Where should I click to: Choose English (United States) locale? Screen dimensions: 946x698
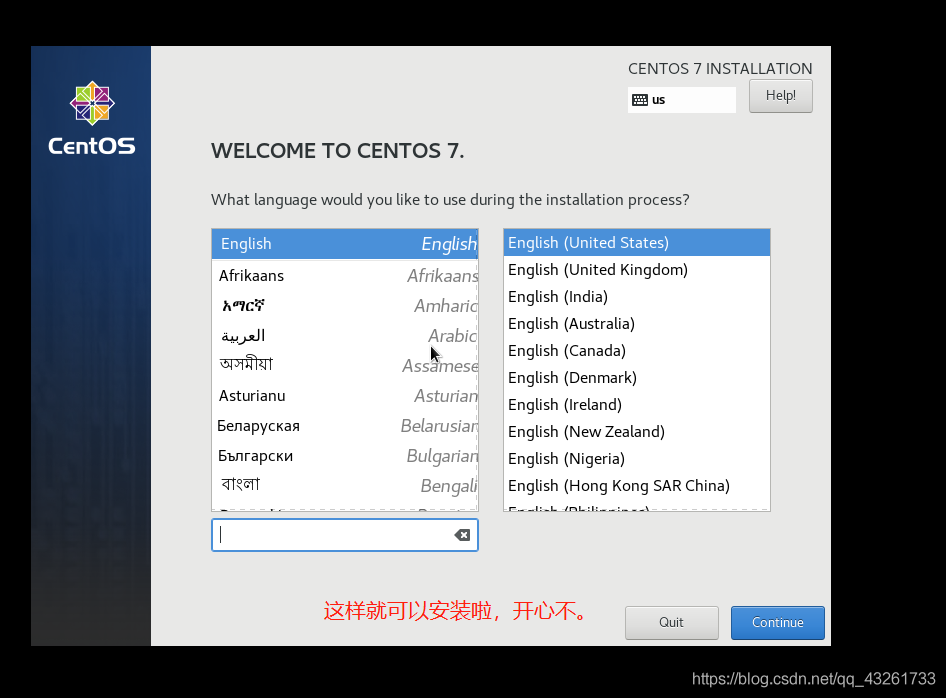pos(636,243)
